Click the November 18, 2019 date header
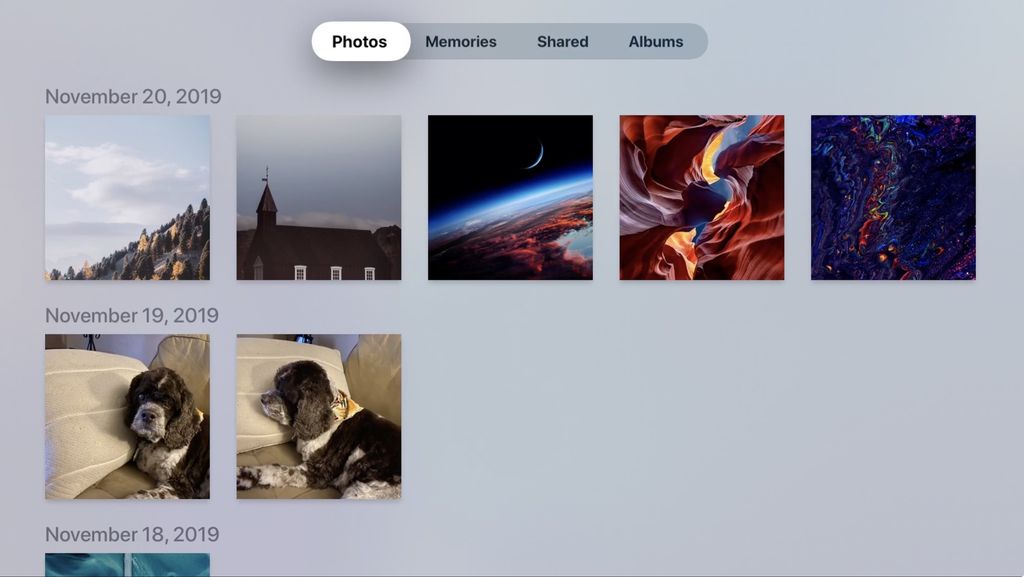The image size is (1024, 577). (132, 535)
